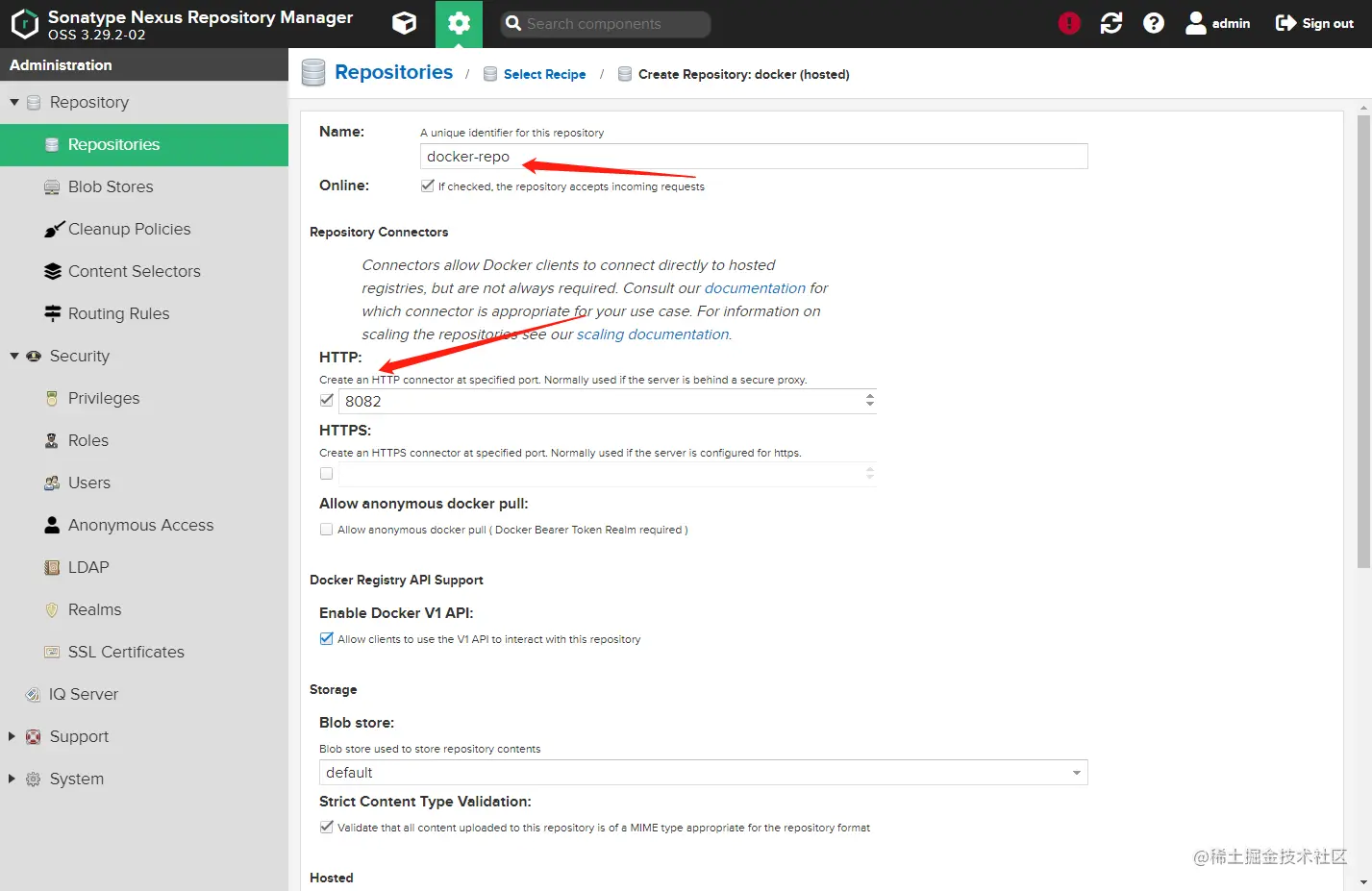Open Blob Stores in the sidebar

(144, 186)
